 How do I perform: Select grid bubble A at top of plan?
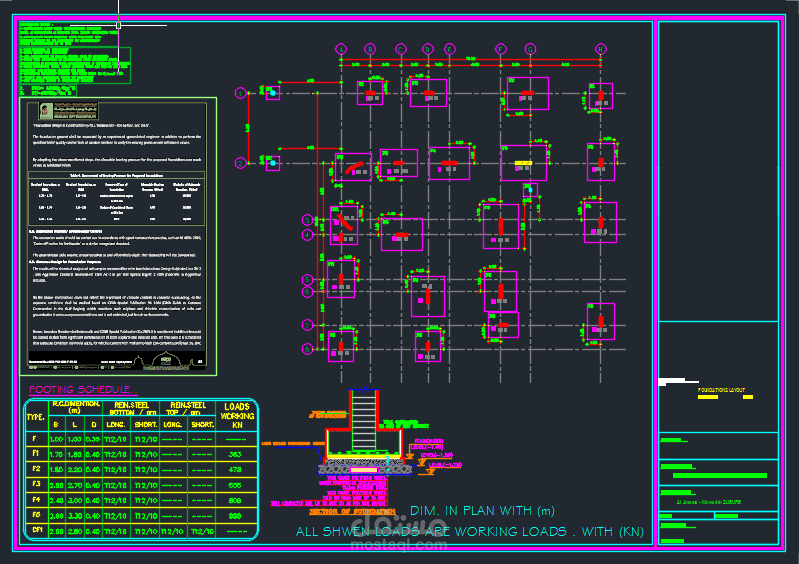click(341, 49)
